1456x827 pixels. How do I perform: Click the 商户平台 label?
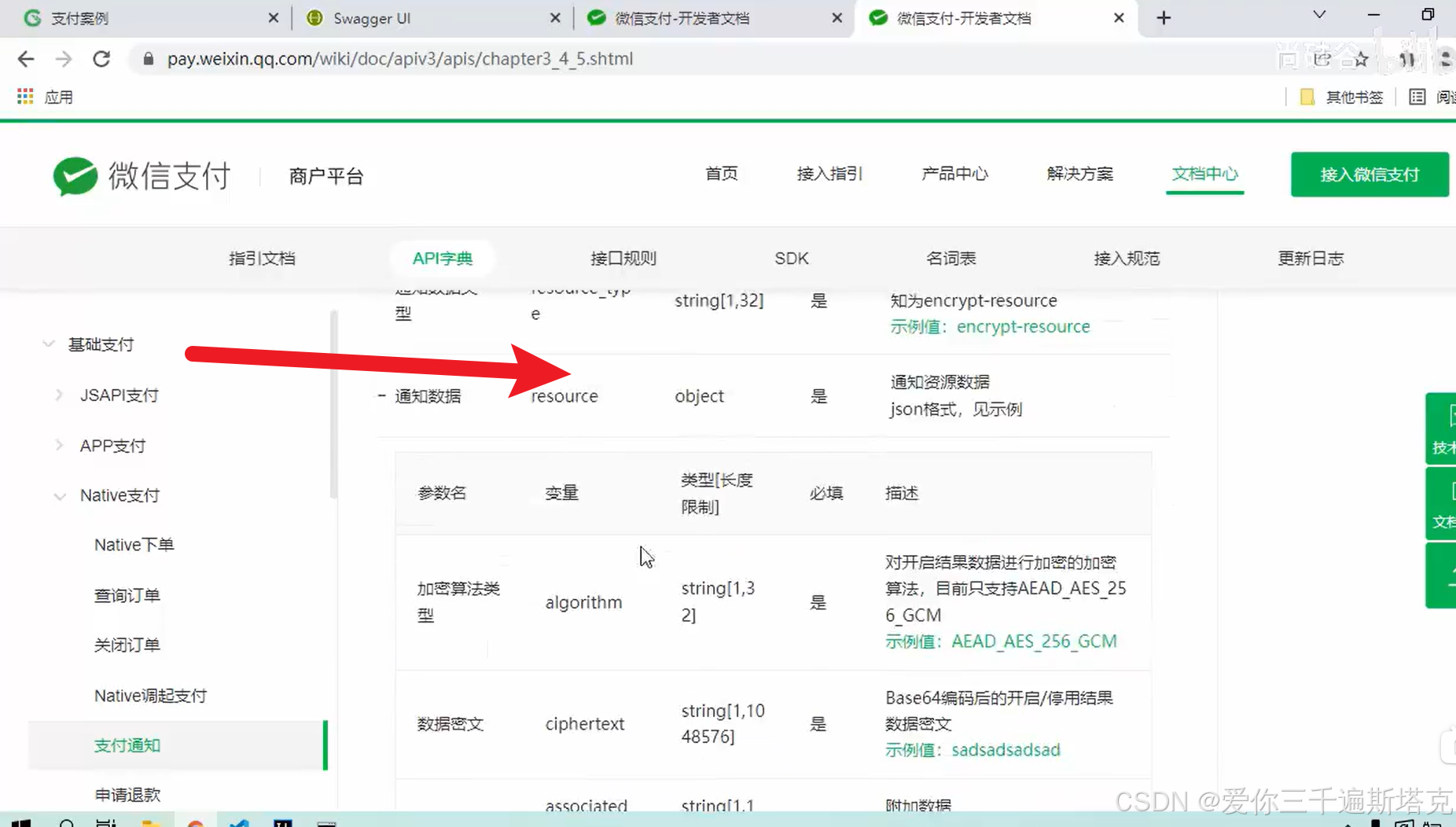326,176
